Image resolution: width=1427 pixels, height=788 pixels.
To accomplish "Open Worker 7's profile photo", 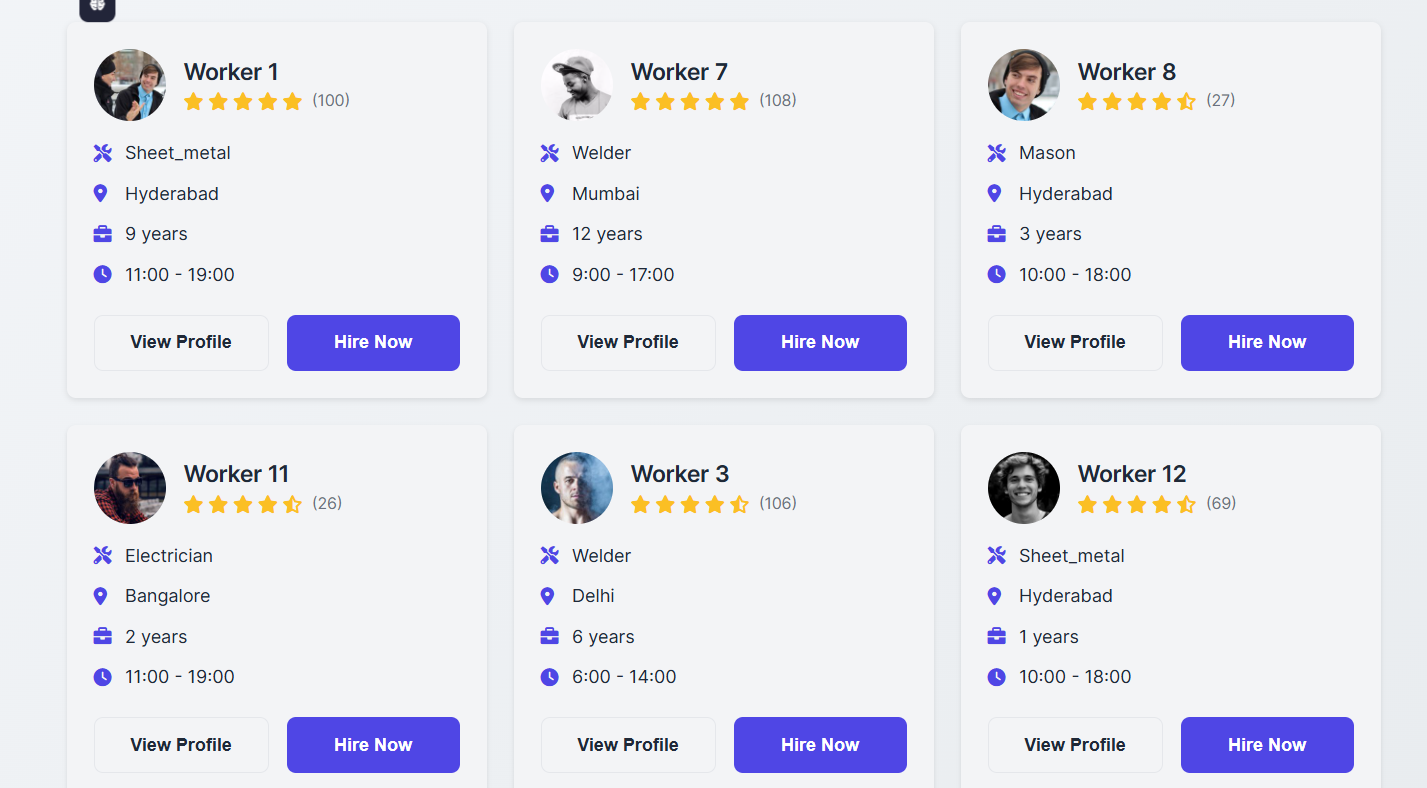I will click(577, 85).
